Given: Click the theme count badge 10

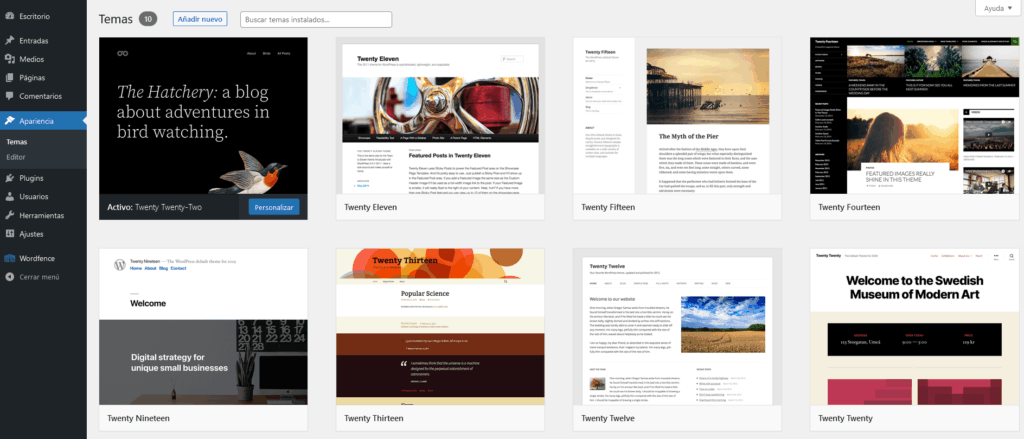Looking at the screenshot, I should [x=148, y=19].
